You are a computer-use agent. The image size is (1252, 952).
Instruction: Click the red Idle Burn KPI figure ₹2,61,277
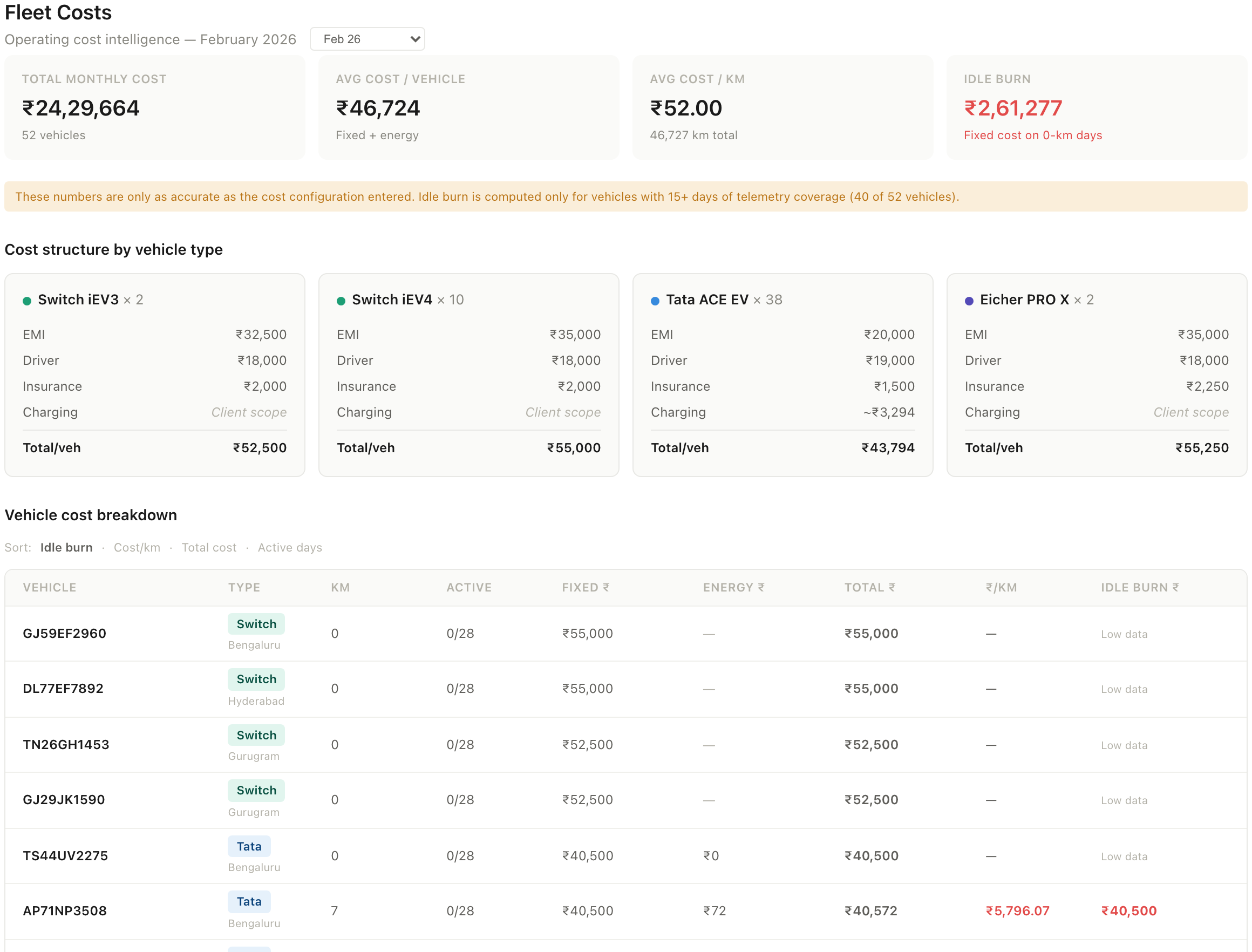(1012, 108)
